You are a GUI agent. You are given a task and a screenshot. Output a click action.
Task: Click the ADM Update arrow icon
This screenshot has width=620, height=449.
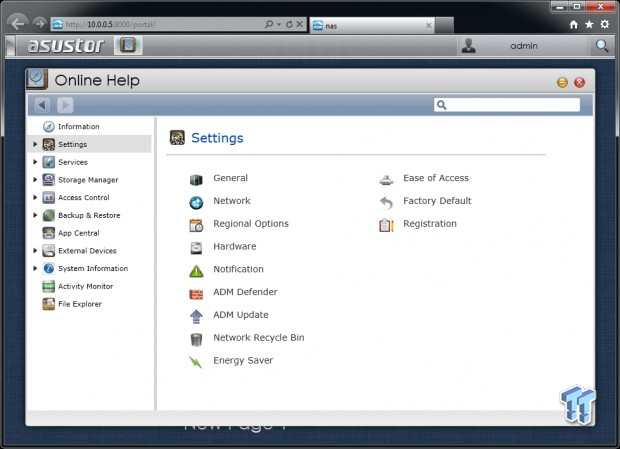click(196, 317)
